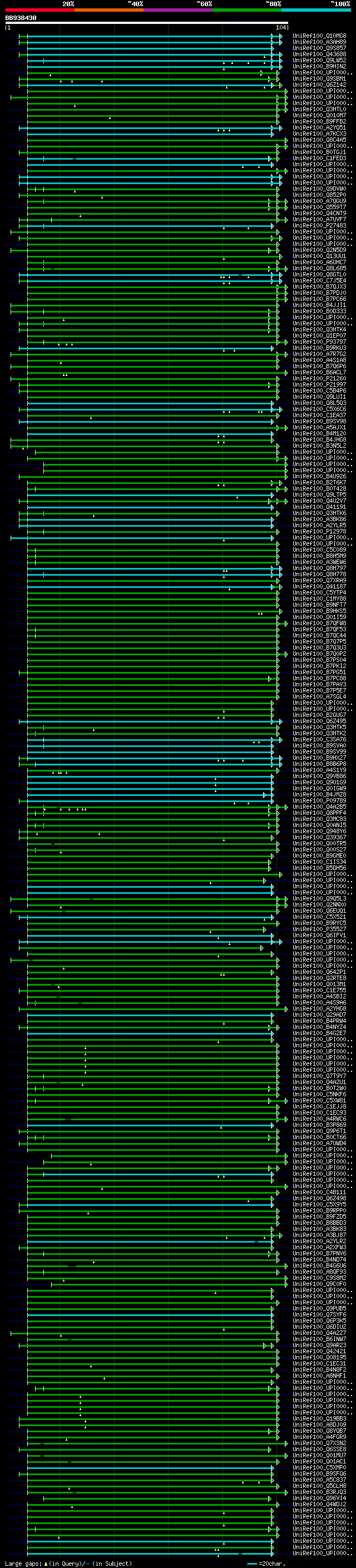356x1568 pixels.
Task: Select UniRef100_P93797 label
Action: pyautogui.click(x=319, y=342)
